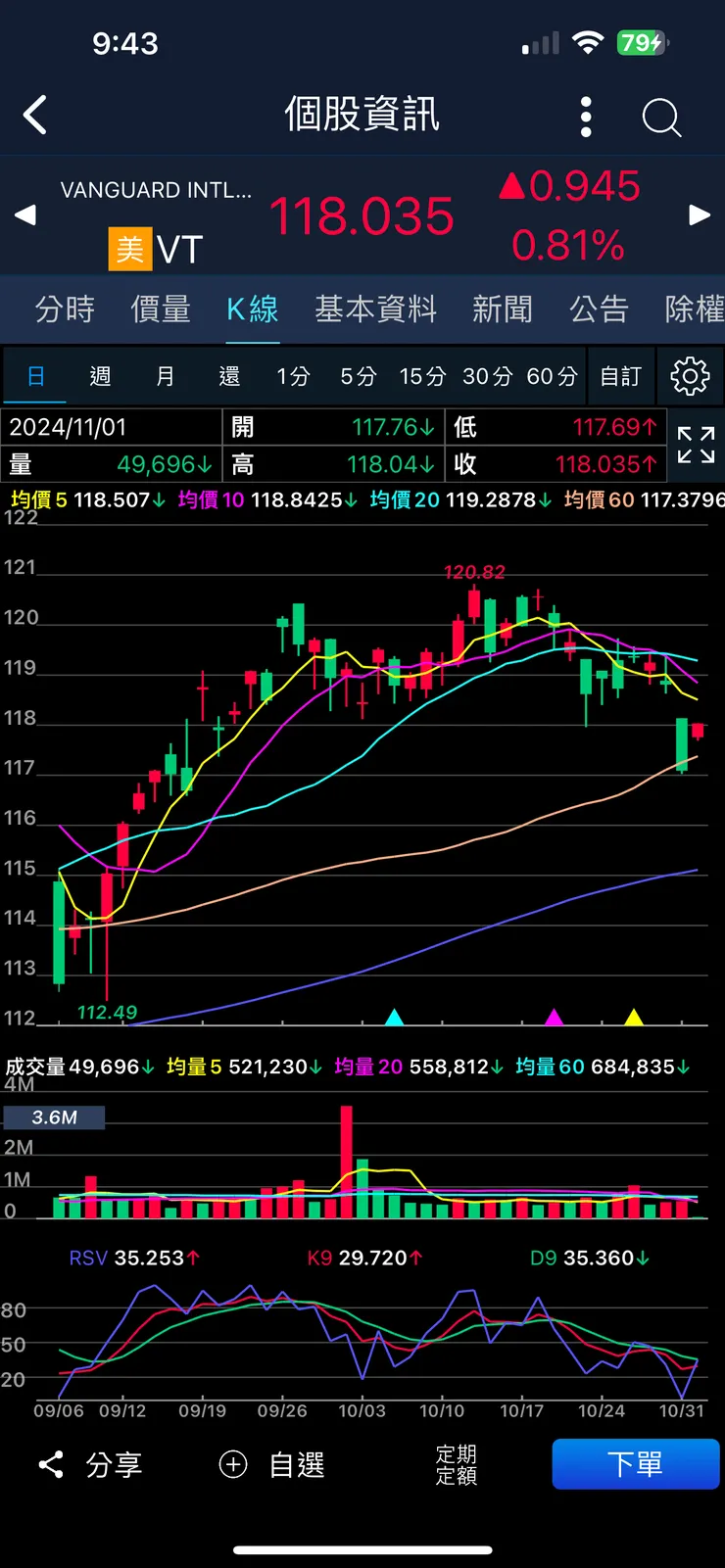Tap the plus circle watchlist icon
Viewport: 725px width, 1568px height.
[x=233, y=1464]
